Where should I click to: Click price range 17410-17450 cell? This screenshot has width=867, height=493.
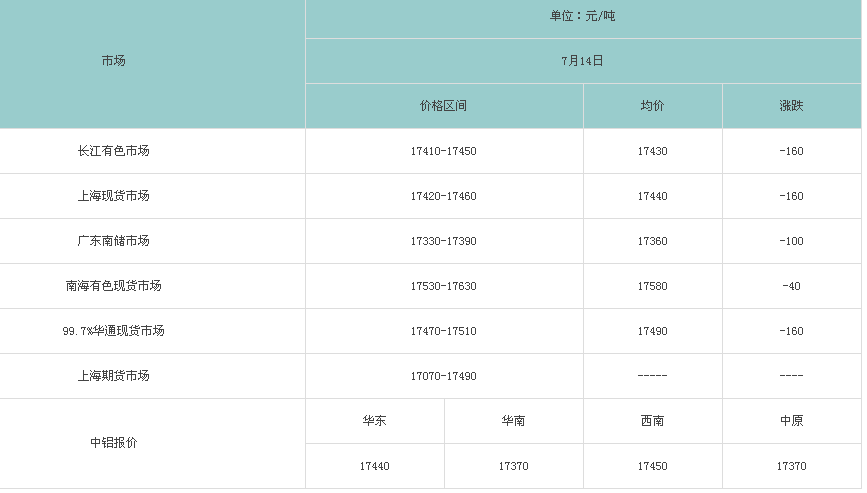point(443,152)
